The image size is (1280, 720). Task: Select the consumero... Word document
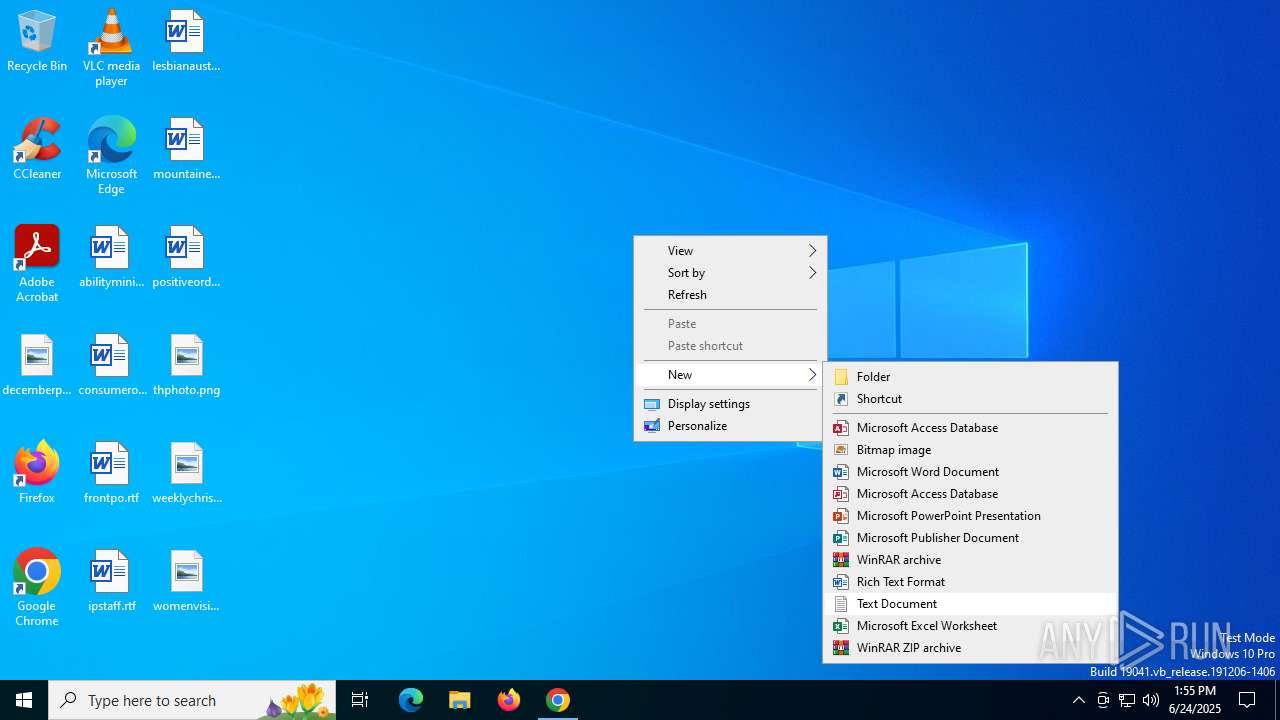[x=111, y=365]
